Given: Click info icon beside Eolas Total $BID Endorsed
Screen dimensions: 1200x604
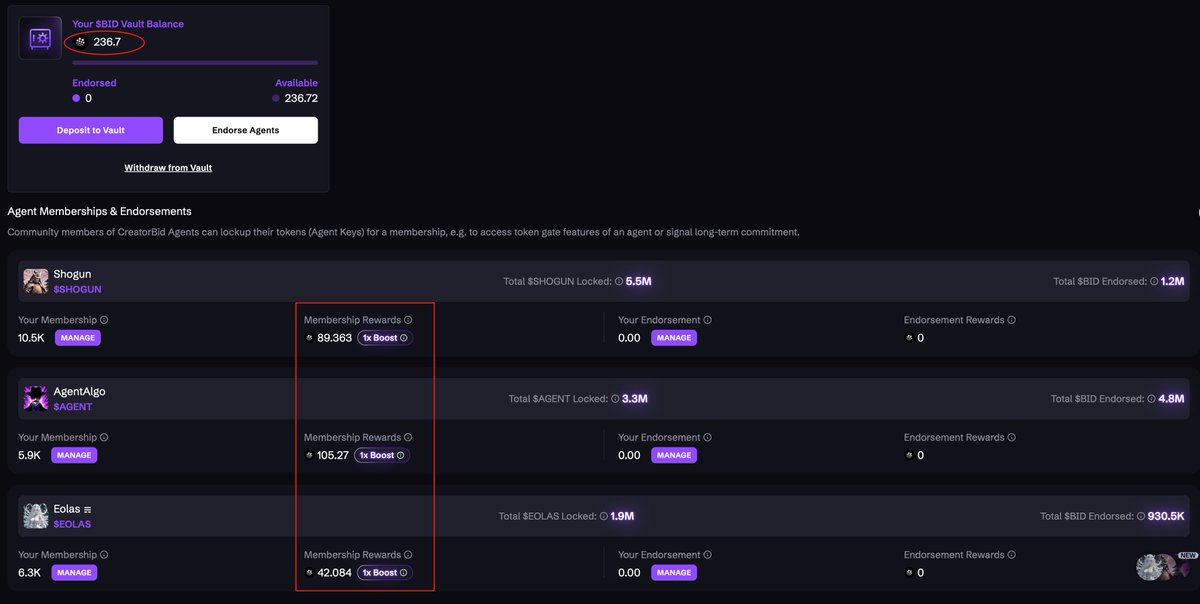Looking at the screenshot, I should click(1141, 517).
